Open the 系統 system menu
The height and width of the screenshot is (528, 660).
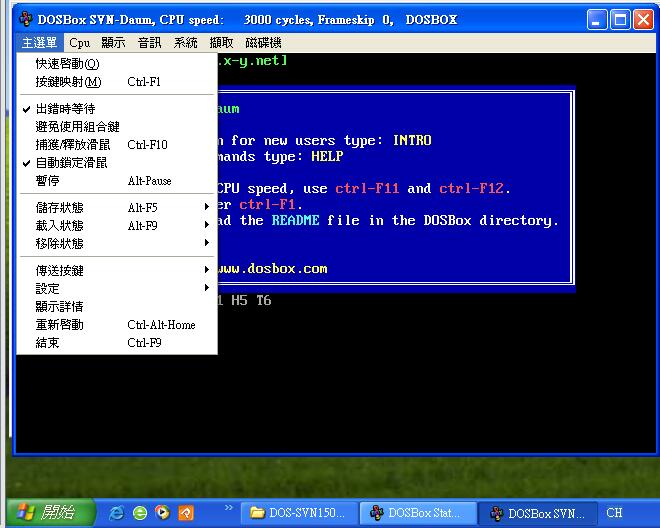(185, 43)
